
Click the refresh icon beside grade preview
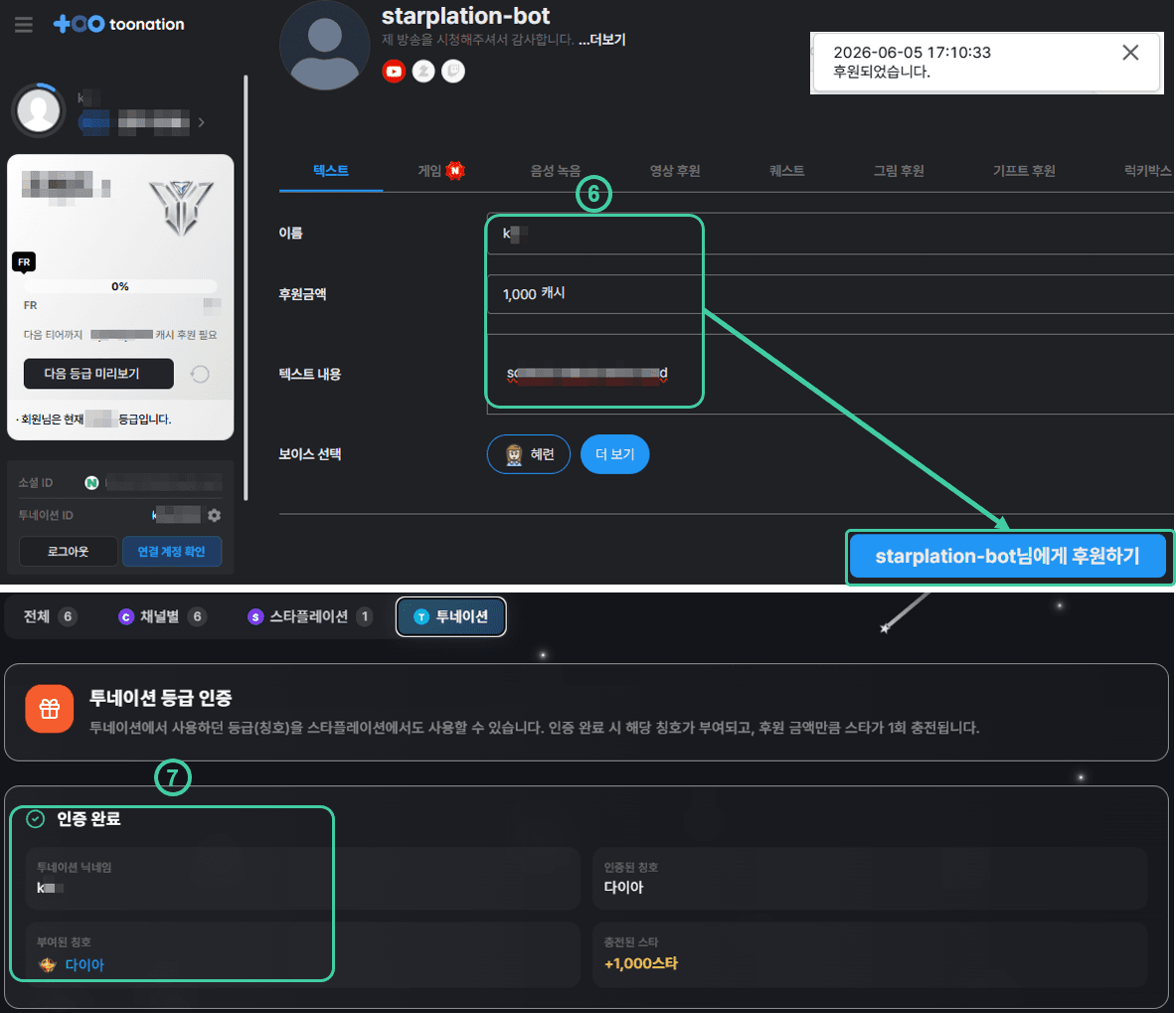point(200,374)
